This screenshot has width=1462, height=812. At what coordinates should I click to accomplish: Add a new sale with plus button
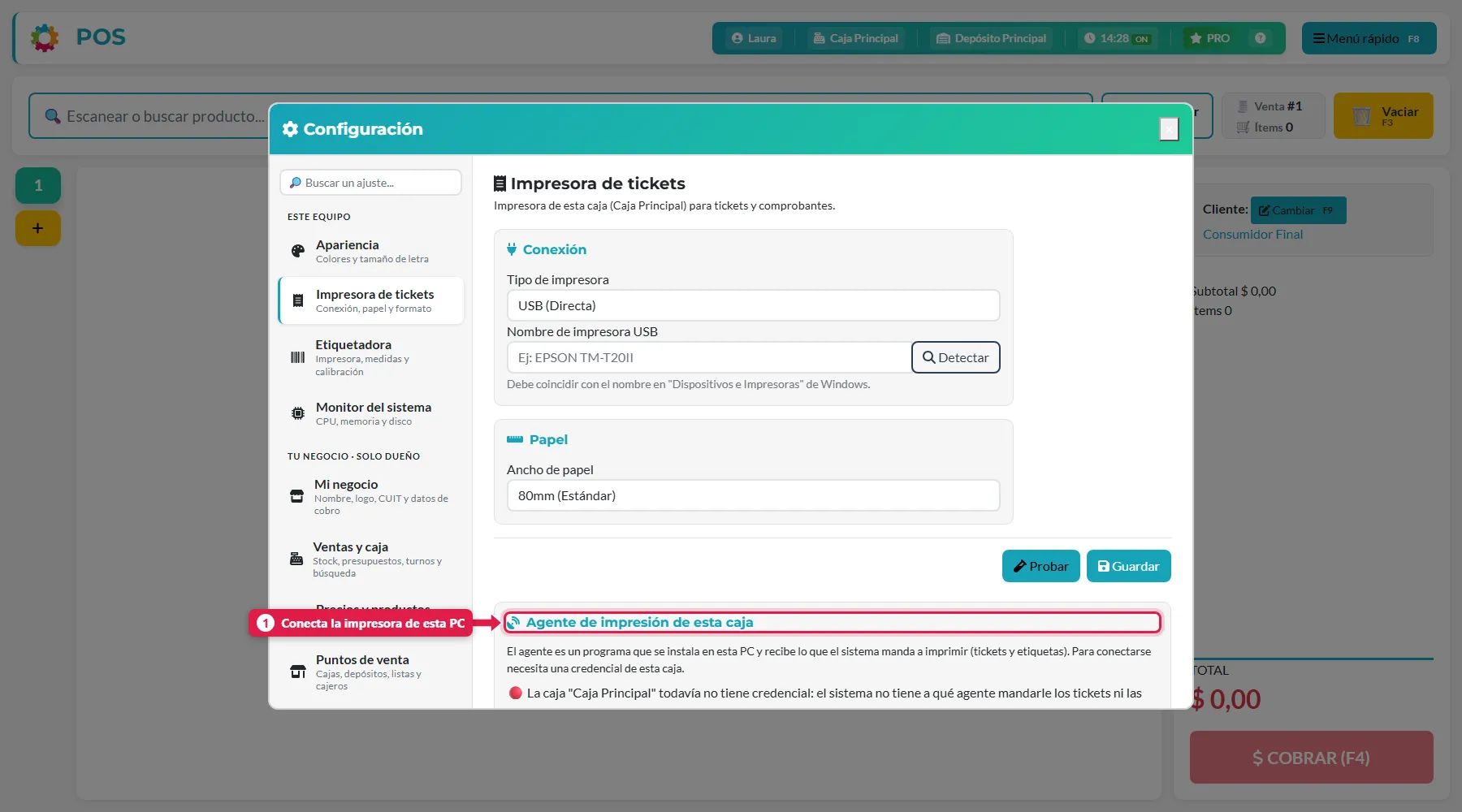[38, 228]
